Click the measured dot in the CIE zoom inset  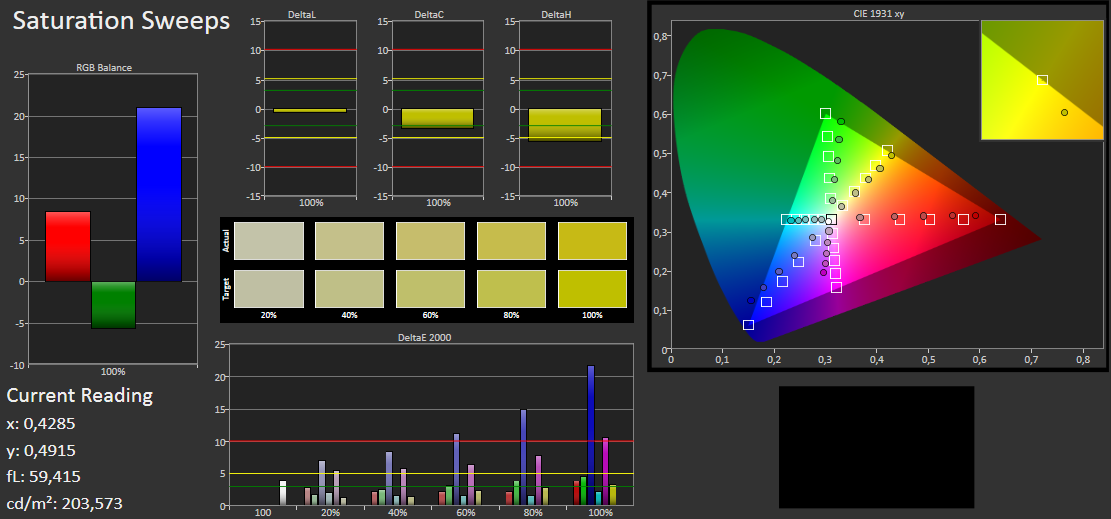tap(1064, 112)
